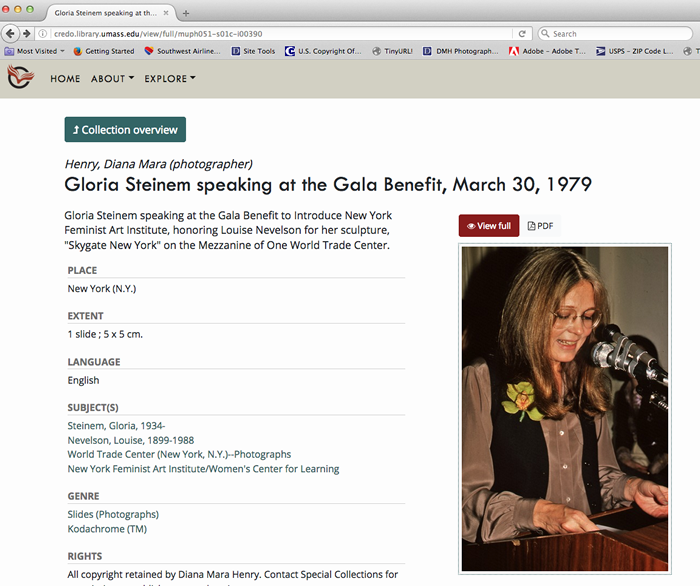Open the TinyURL bookmark
The height and width of the screenshot is (586, 700).
[390, 51]
